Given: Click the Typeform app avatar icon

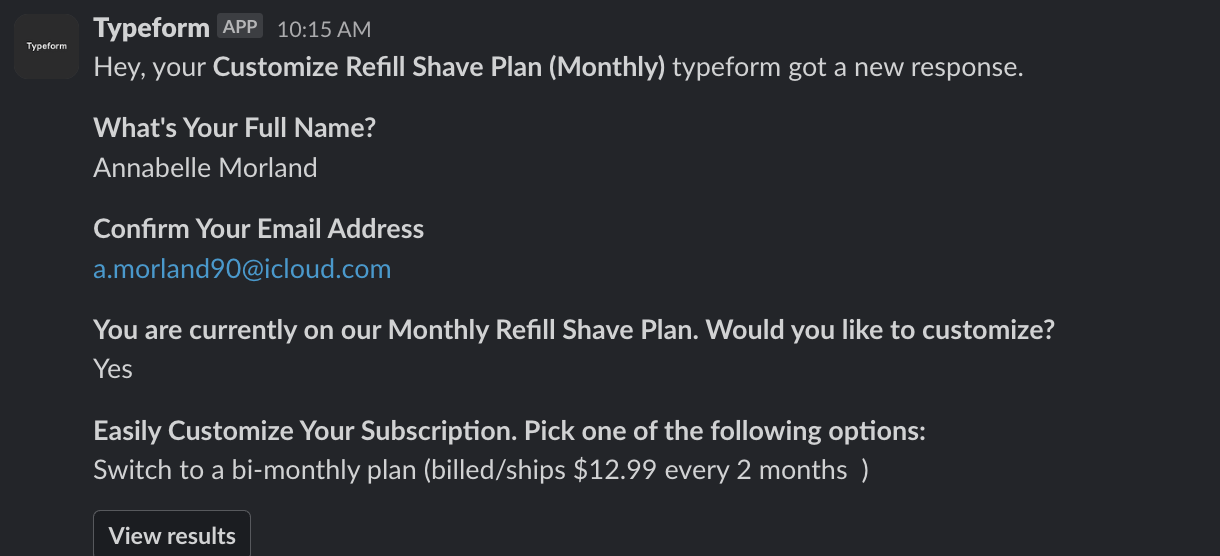Looking at the screenshot, I should tap(46, 46).
